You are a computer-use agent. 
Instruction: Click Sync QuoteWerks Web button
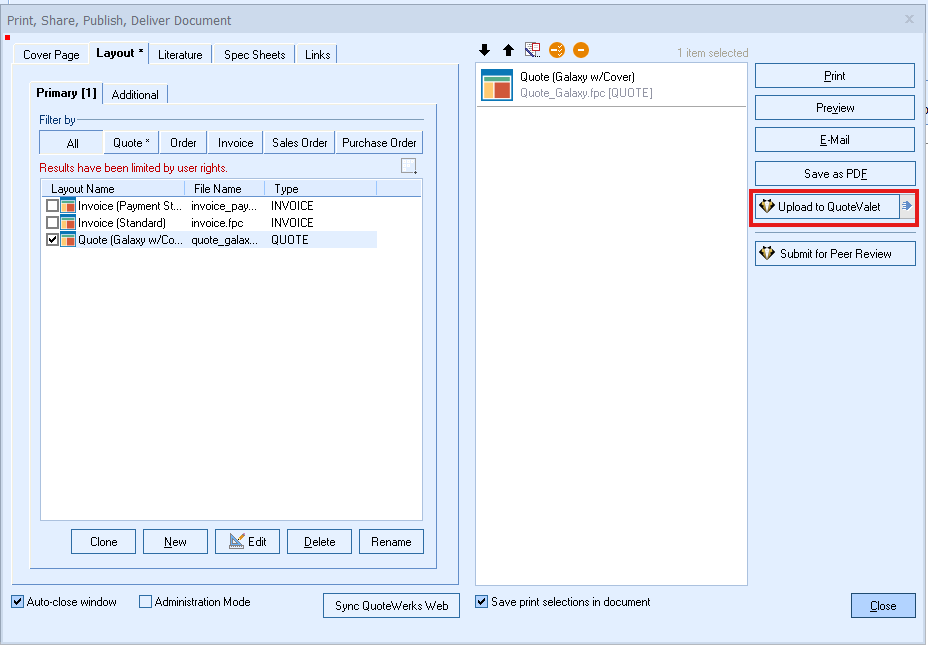point(391,606)
